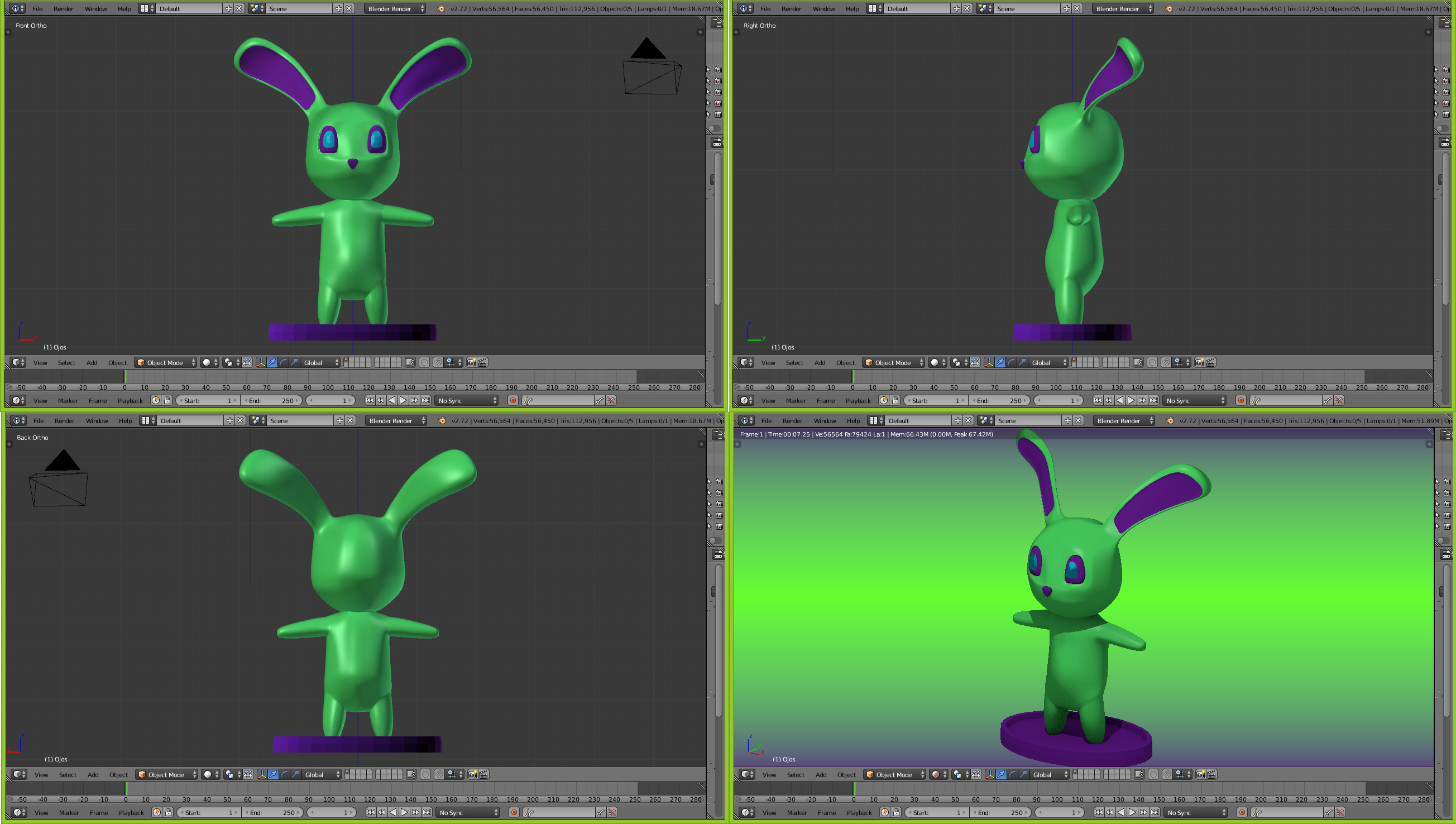Jump to end frame in render window timeline
Image resolution: width=1456 pixels, height=824 pixels.
[1155, 812]
